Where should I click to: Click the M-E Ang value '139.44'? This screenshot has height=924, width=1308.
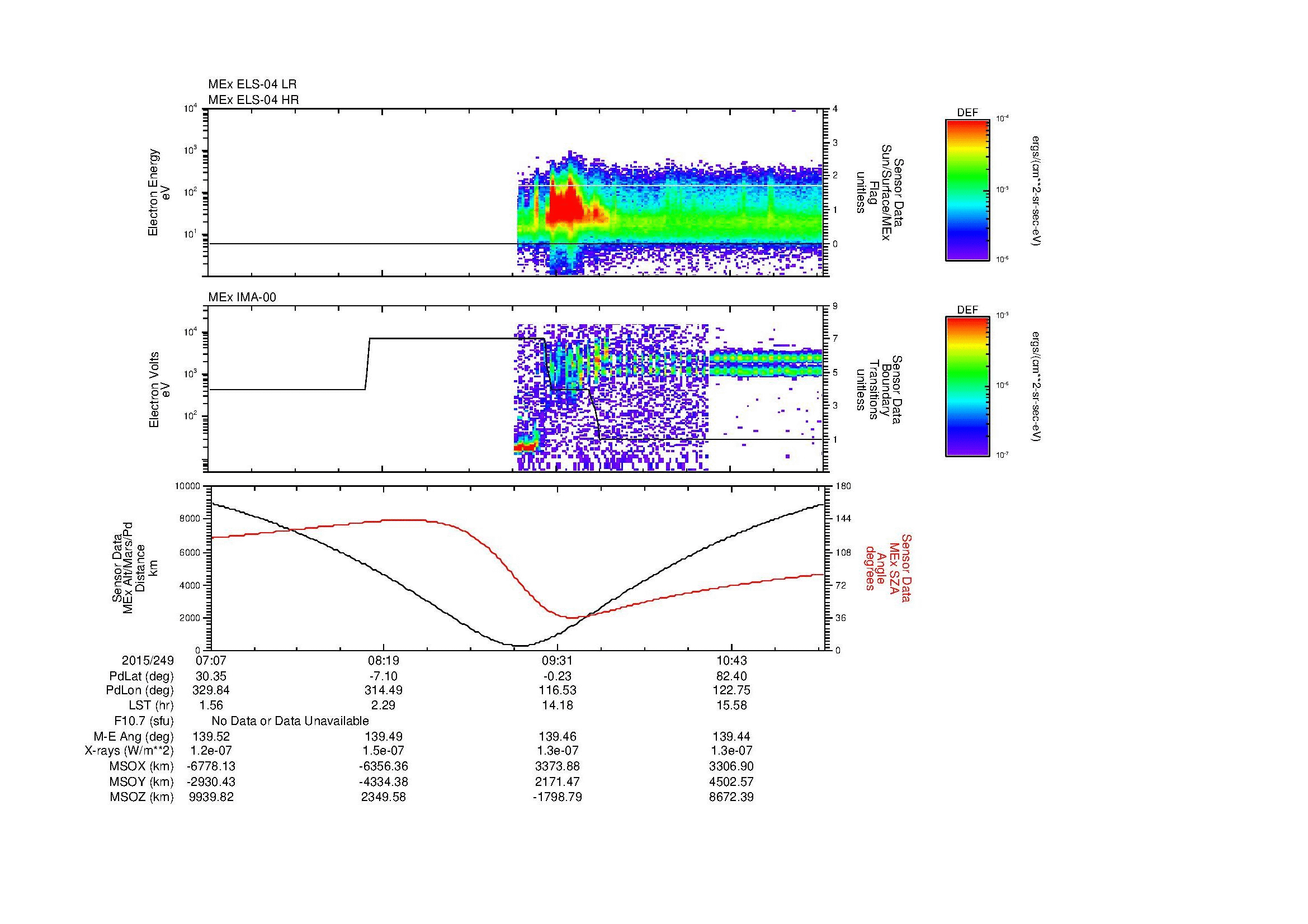[x=731, y=736]
